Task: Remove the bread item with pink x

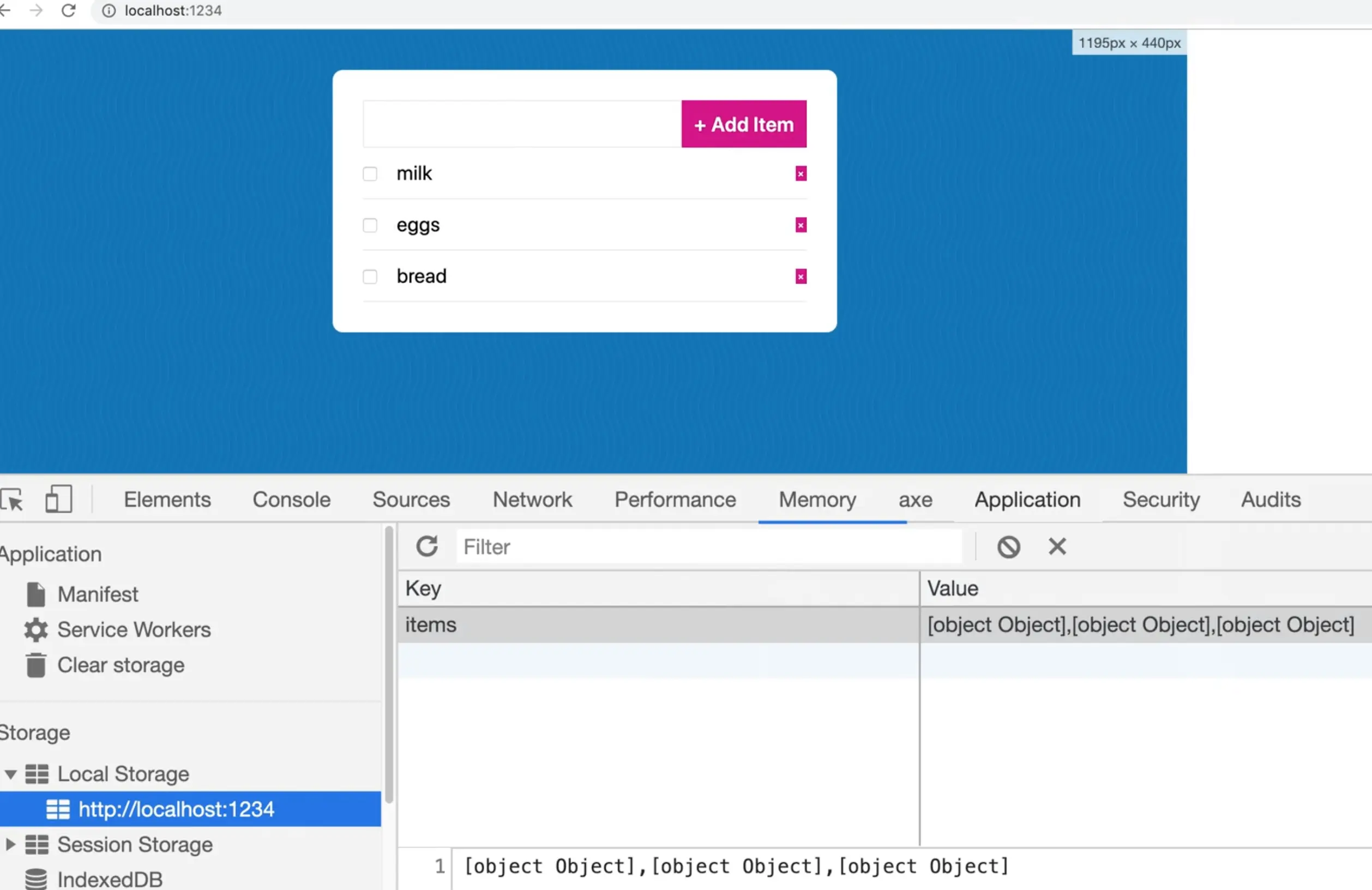Action: coord(801,276)
